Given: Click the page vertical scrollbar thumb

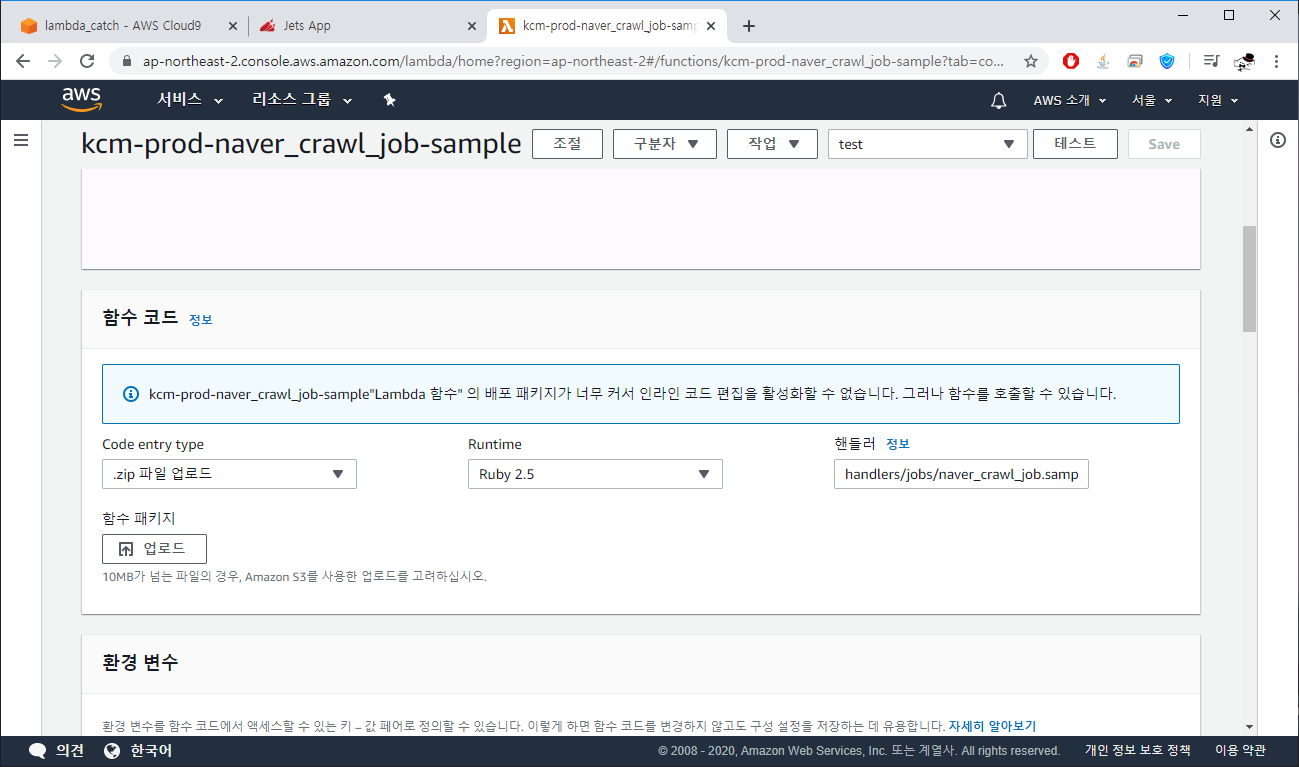Looking at the screenshot, I should click(1249, 278).
